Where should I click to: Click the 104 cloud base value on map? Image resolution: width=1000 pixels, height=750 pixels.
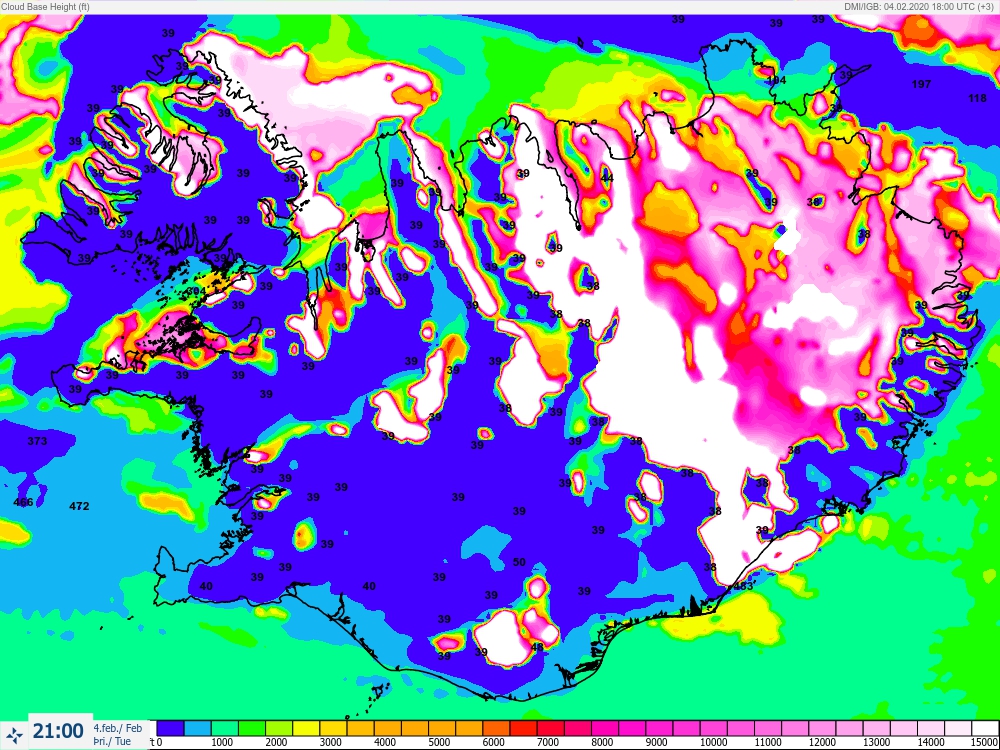(777, 80)
